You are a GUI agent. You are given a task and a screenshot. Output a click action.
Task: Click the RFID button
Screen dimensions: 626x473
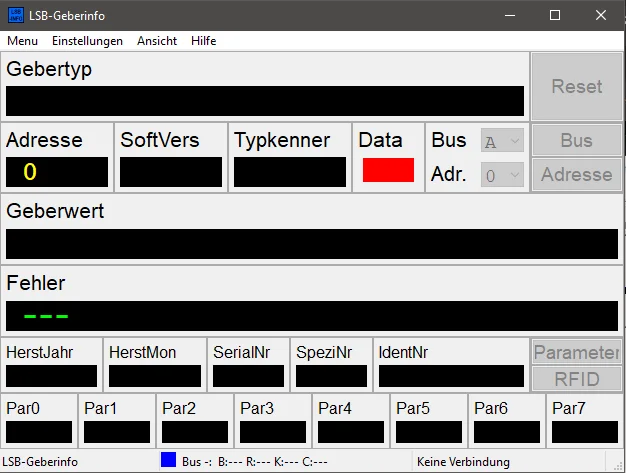click(576, 379)
